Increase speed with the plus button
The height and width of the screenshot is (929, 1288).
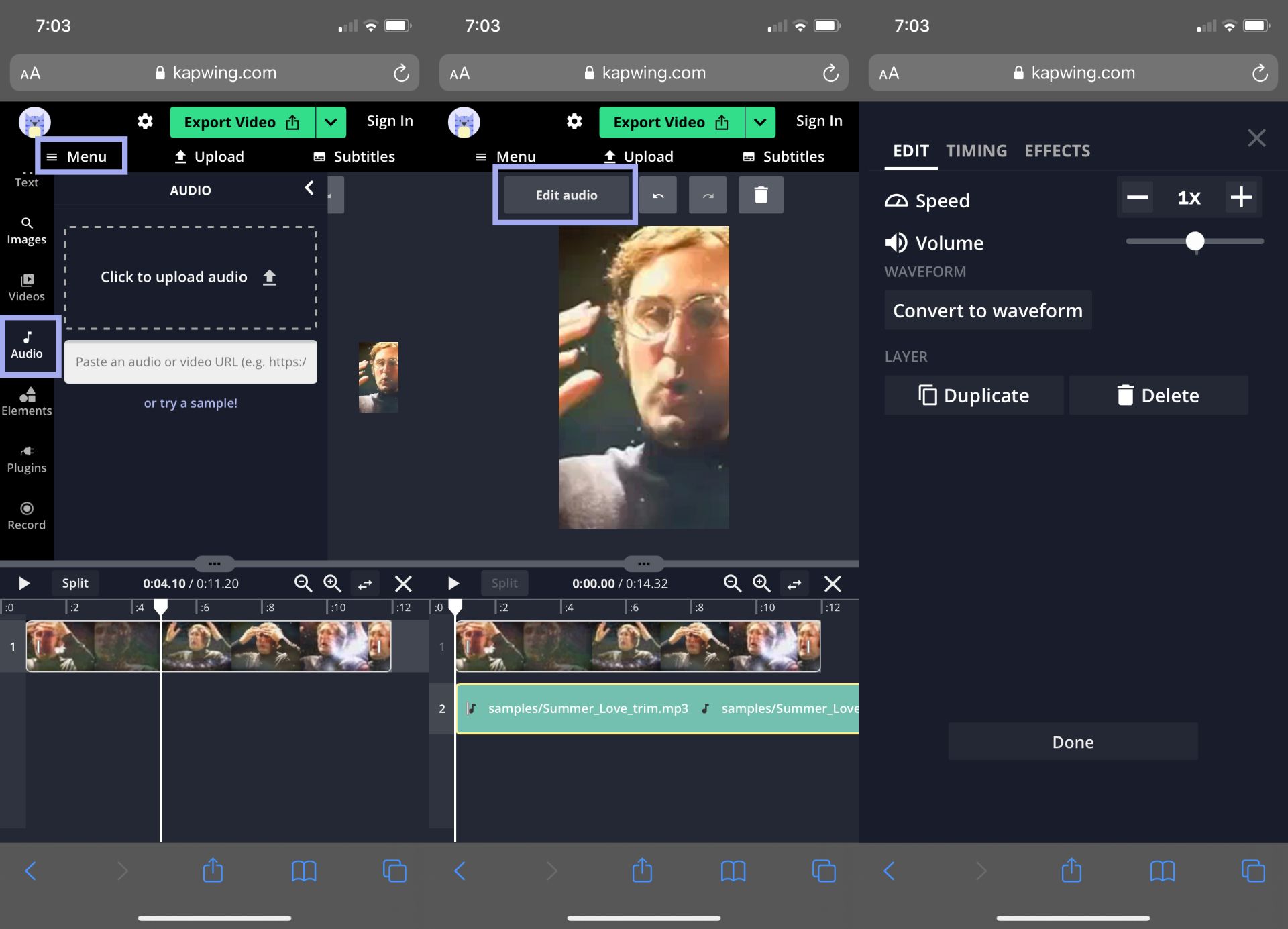click(x=1241, y=197)
